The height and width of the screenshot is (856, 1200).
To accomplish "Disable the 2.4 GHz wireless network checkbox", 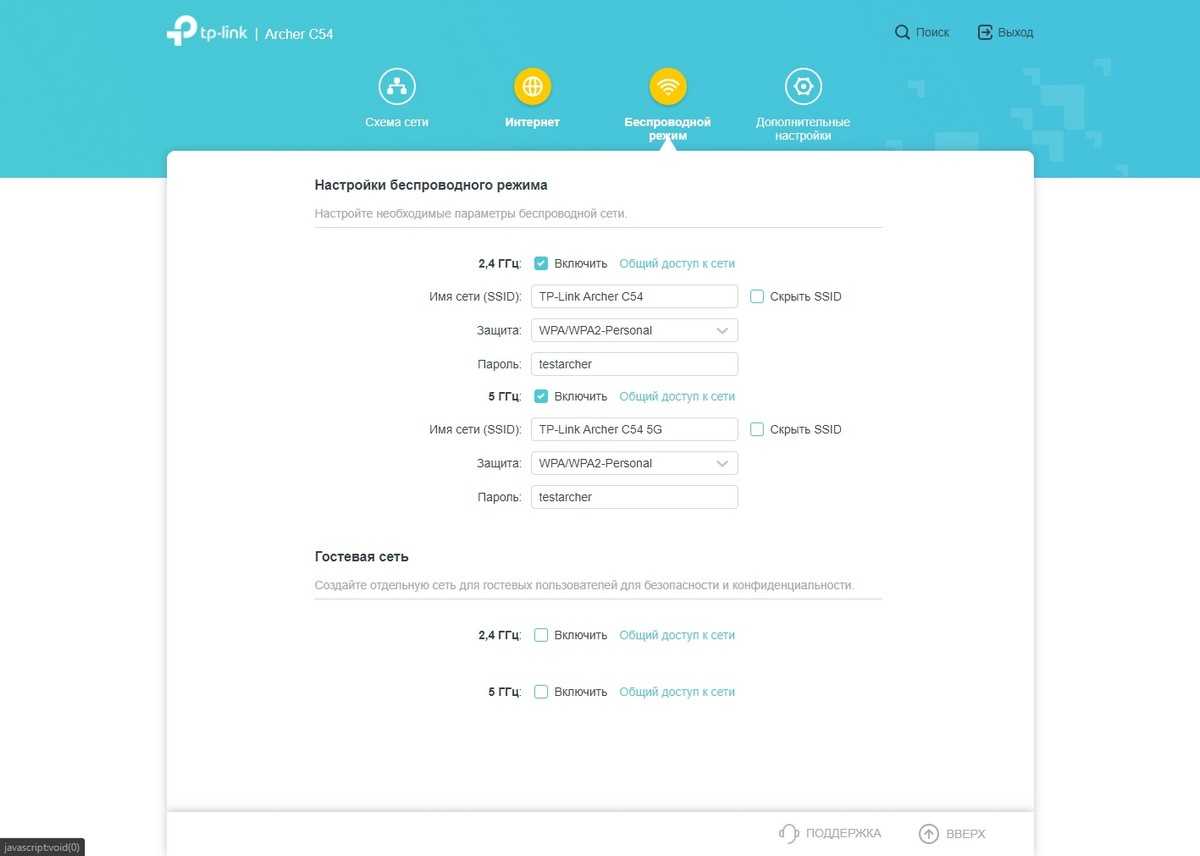I will [541, 264].
